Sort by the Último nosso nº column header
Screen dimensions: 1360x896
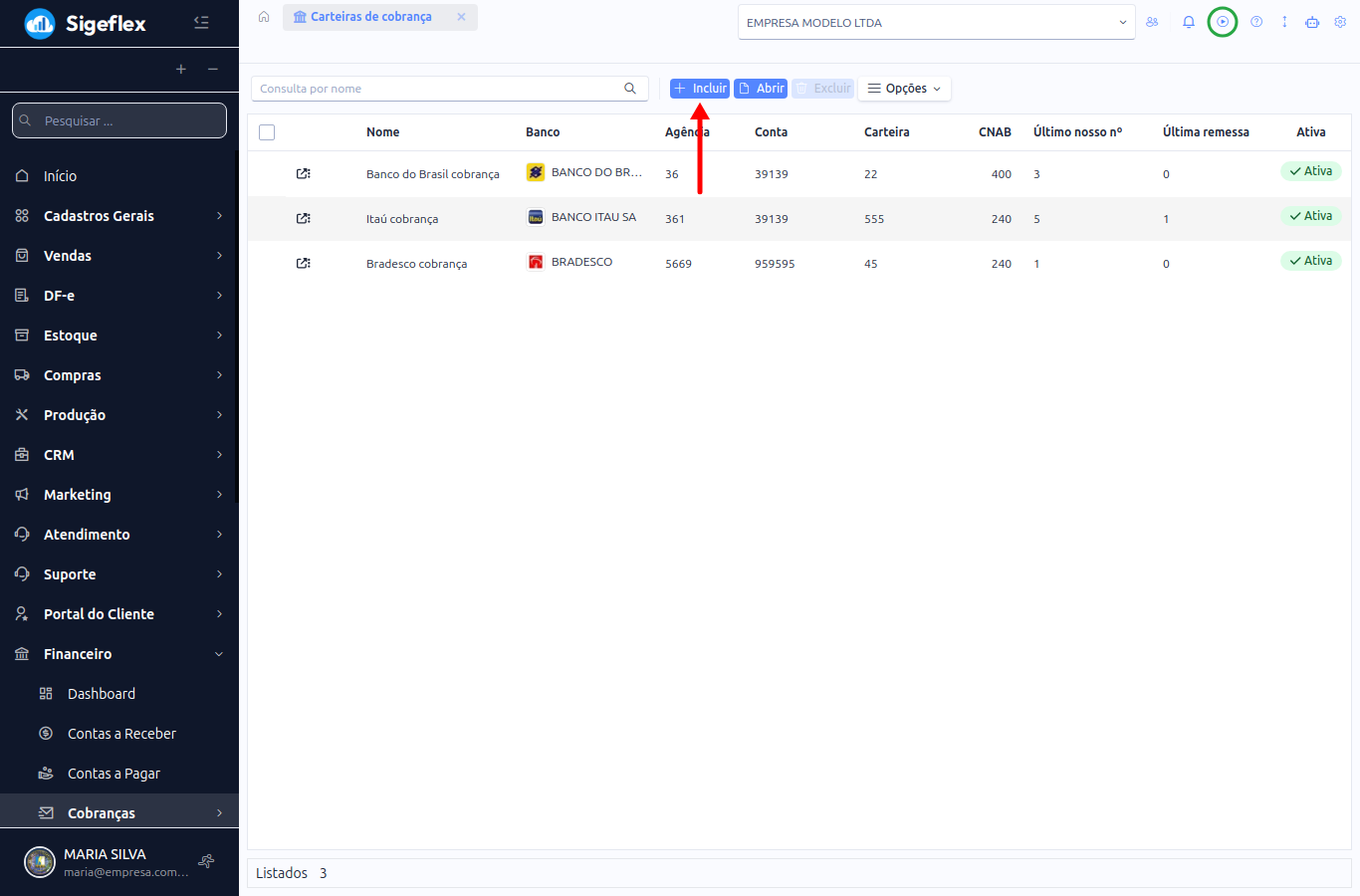click(1077, 132)
